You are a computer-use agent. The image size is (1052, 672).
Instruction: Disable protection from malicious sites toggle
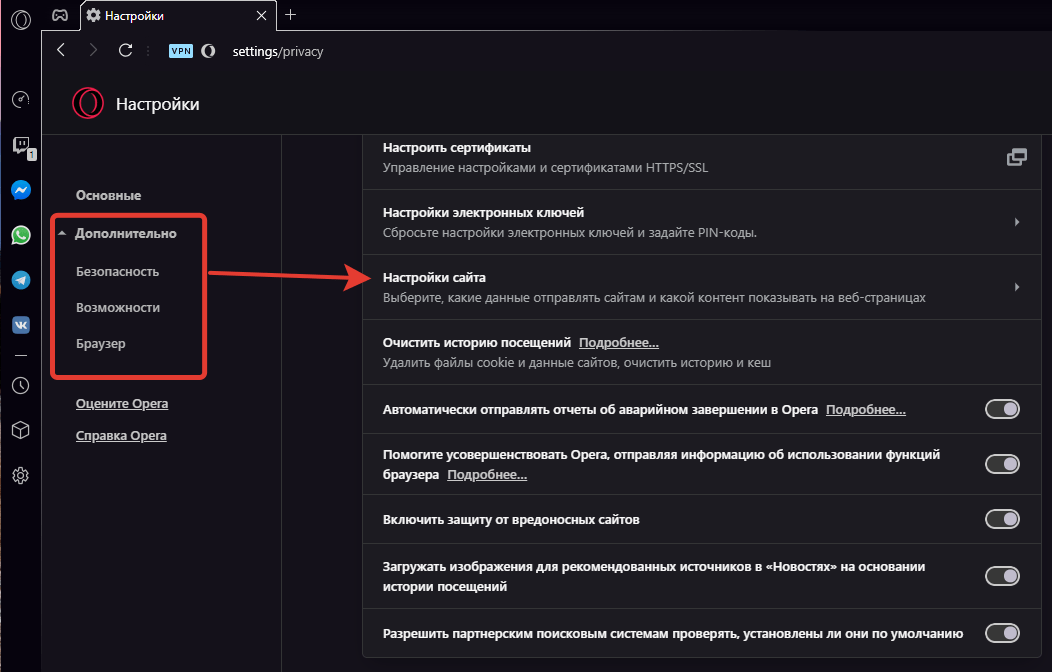pyautogui.click(x=1002, y=519)
